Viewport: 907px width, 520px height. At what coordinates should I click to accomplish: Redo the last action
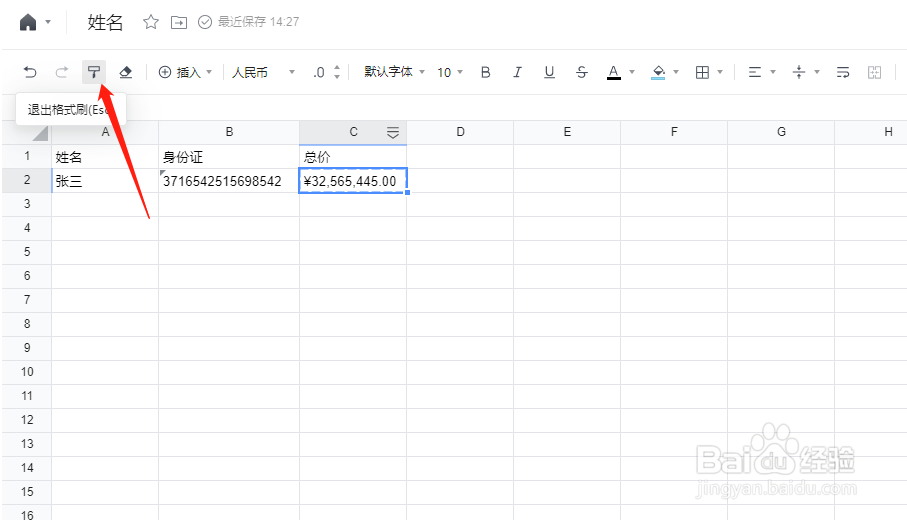pyautogui.click(x=62, y=72)
